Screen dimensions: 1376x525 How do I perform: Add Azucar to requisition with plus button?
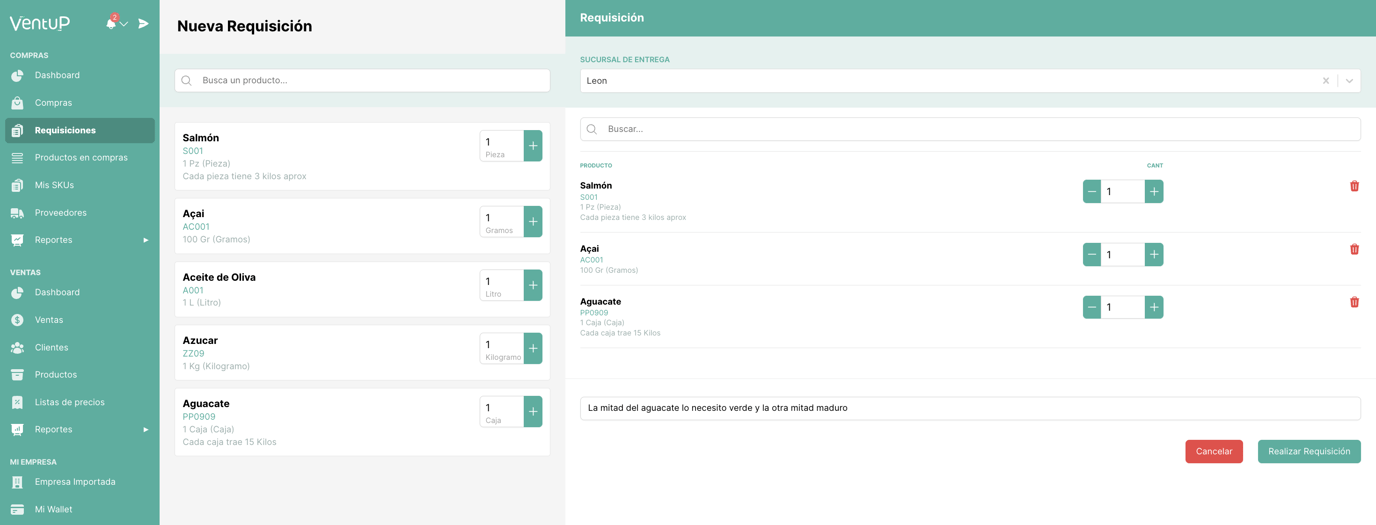(533, 348)
